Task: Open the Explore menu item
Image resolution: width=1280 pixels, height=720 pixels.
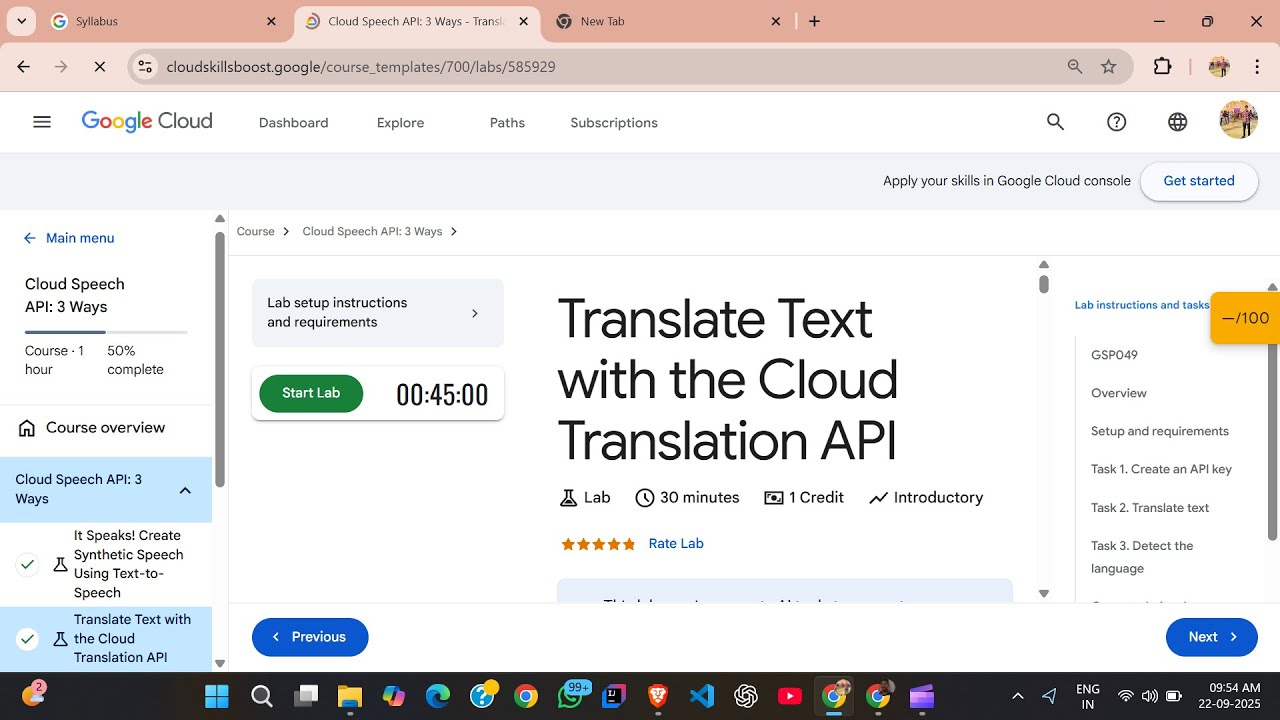Action: click(401, 123)
